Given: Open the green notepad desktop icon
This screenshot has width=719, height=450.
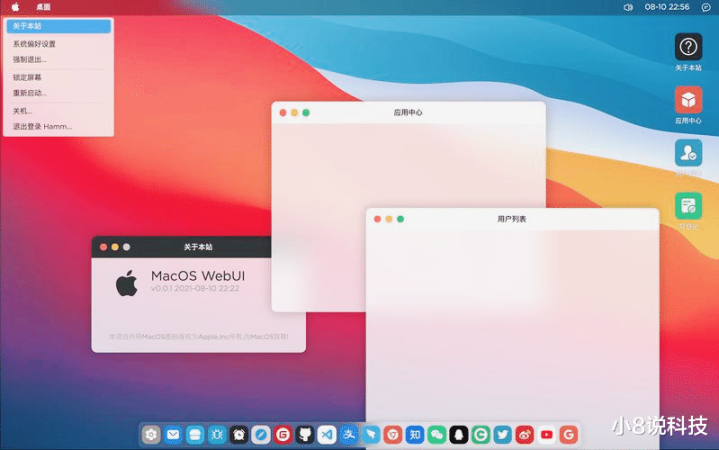Looking at the screenshot, I should tap(688, 206).
